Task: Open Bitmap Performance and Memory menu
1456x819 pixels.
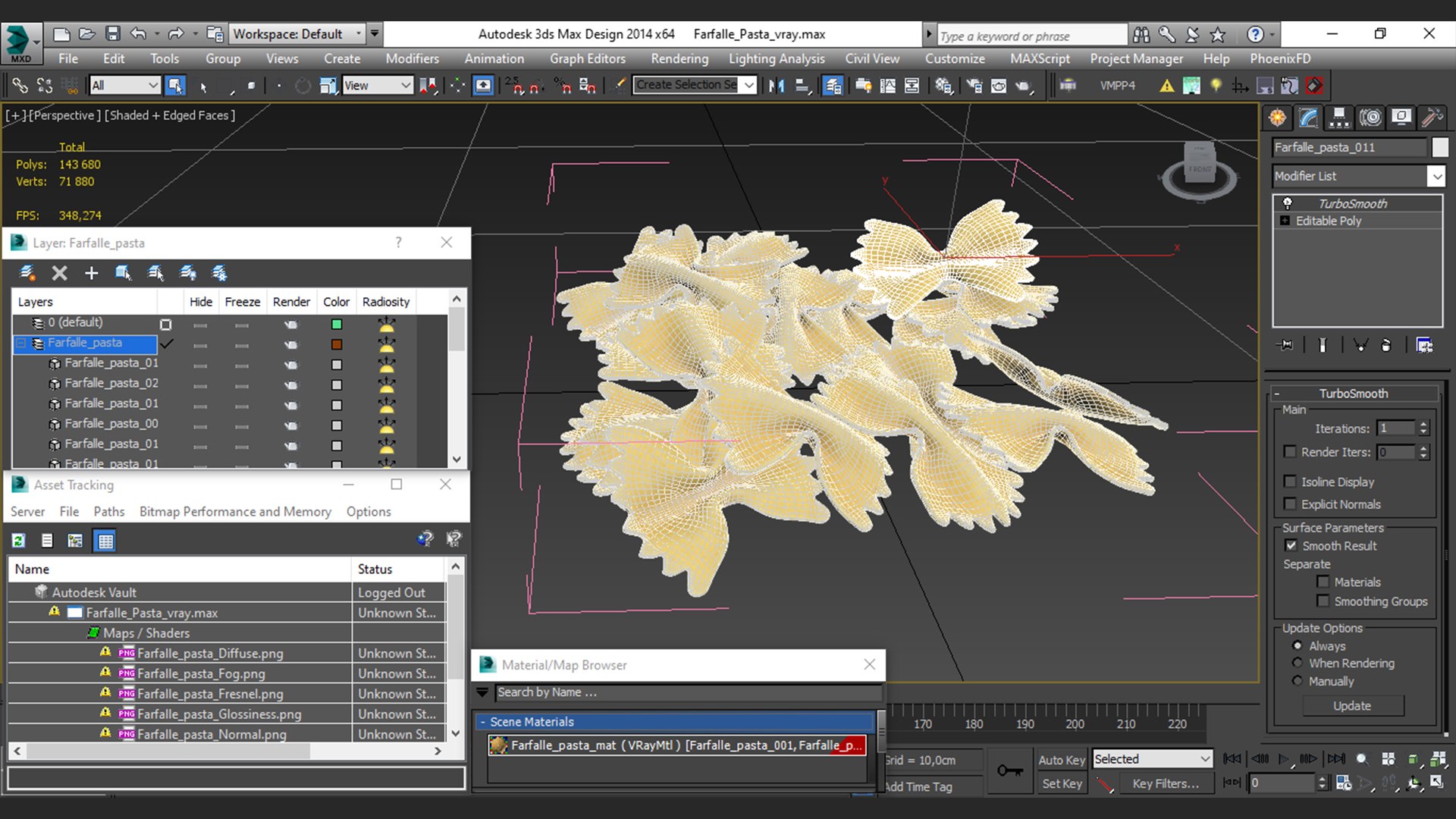Action: 235,512
